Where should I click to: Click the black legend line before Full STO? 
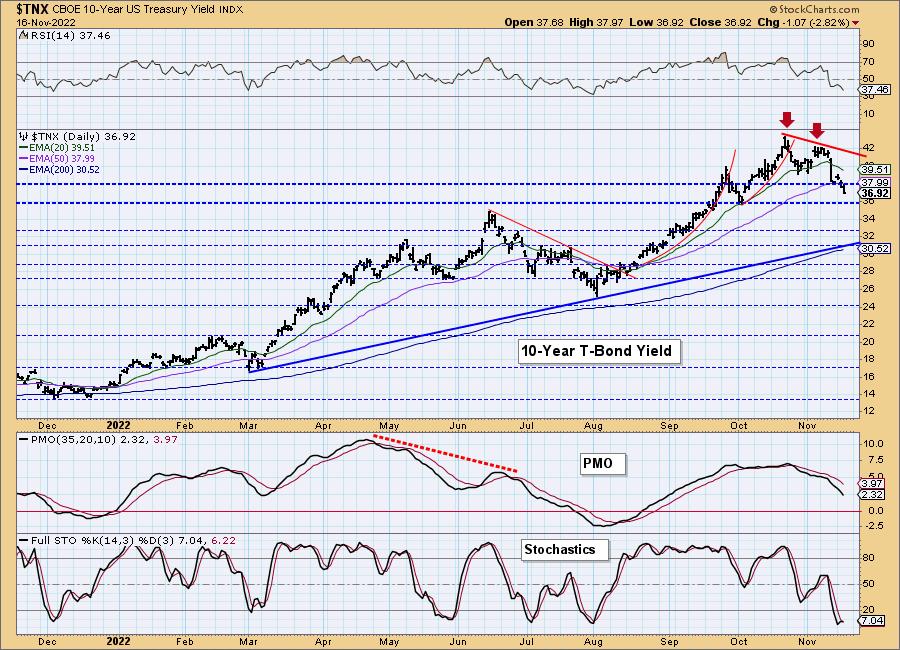click(x=24, y=540)
